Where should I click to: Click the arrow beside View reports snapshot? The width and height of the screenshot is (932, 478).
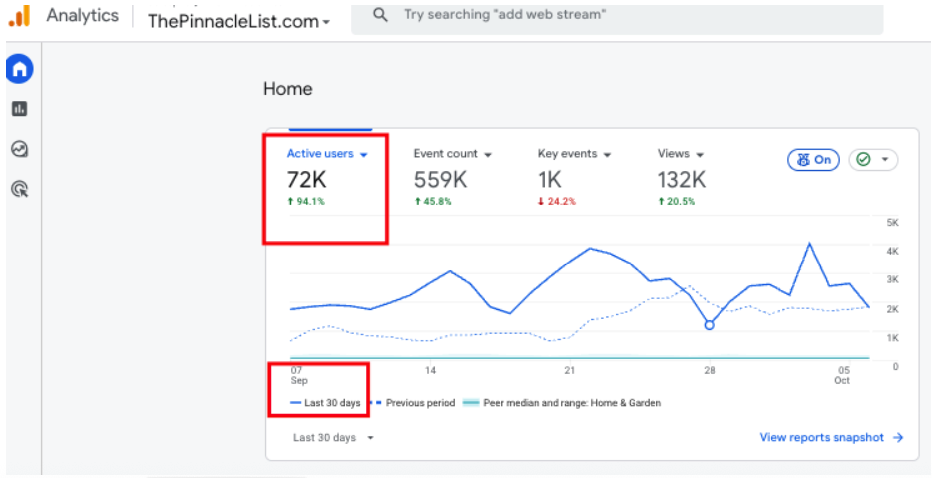pyautogui.click(x=898, y=437)
